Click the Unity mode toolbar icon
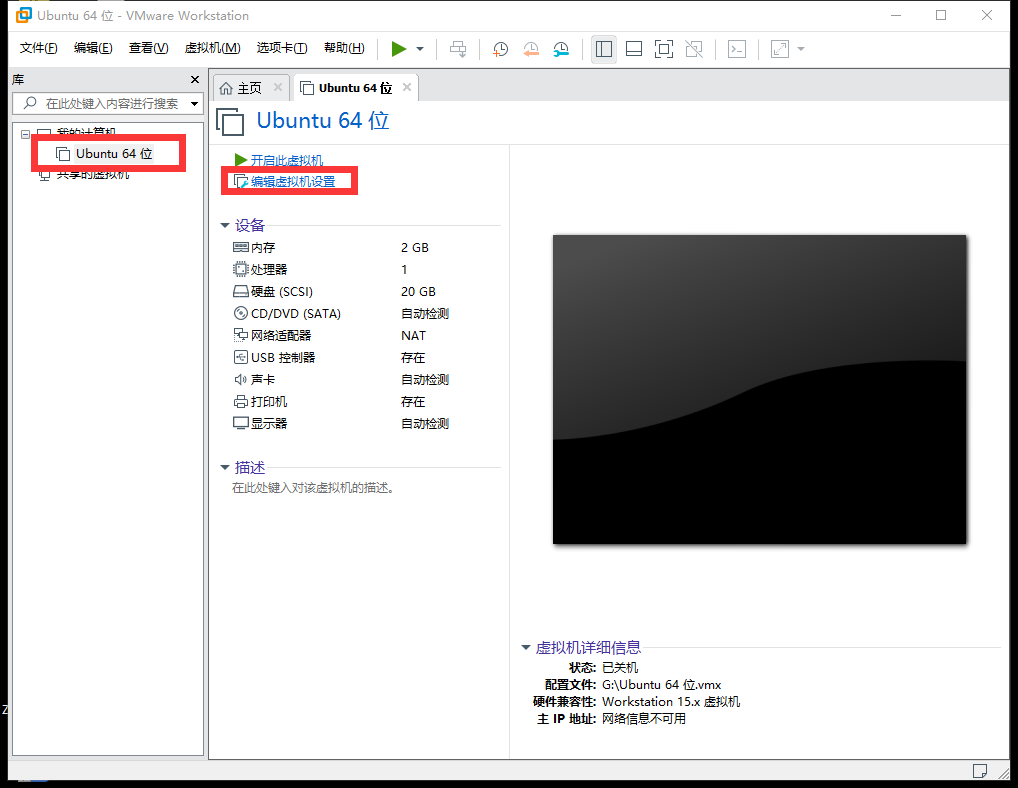 (x=694, y=49)
